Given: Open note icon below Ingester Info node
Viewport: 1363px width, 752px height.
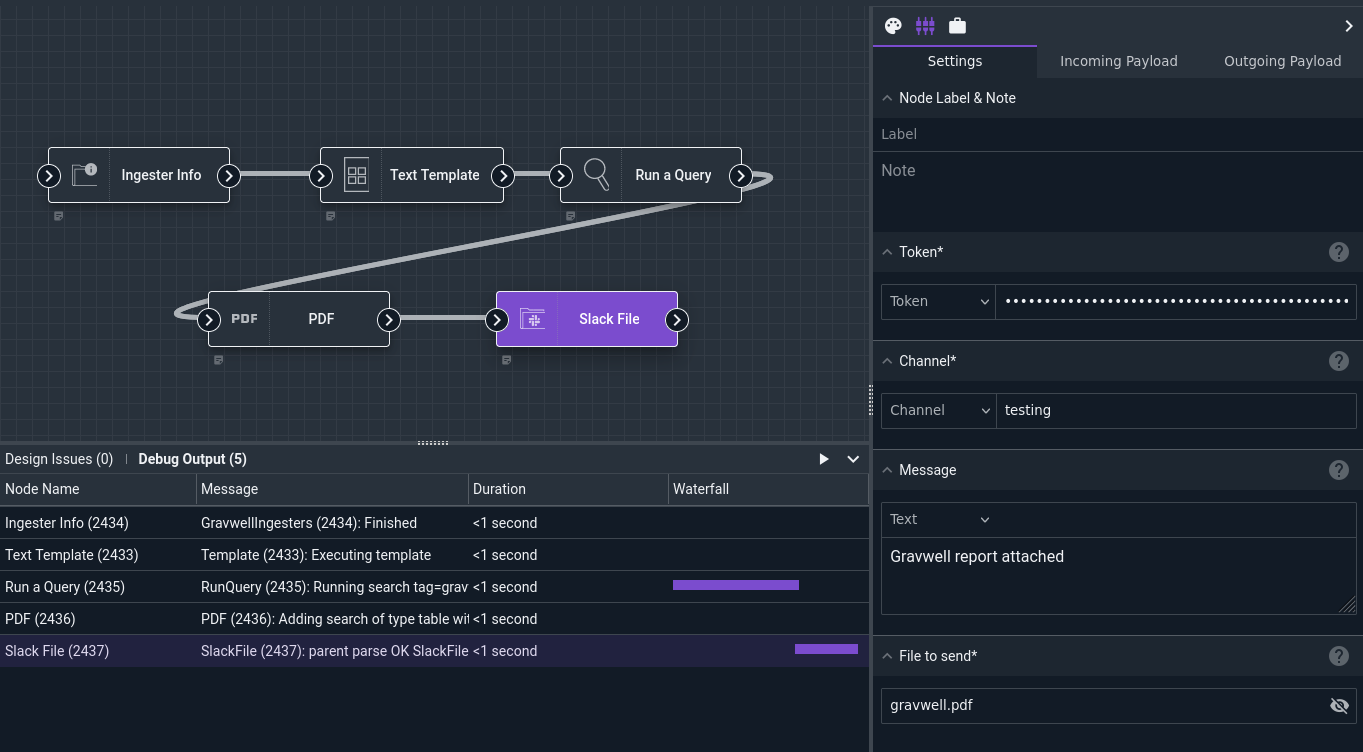Looking at the screenshot, I should click(x=59, y=216).
